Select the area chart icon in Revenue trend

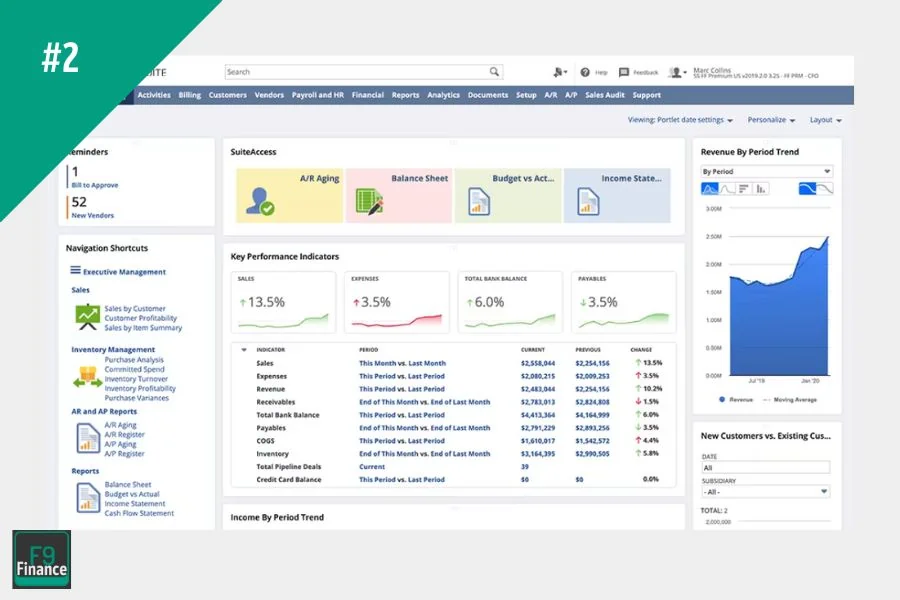[710, 187]
